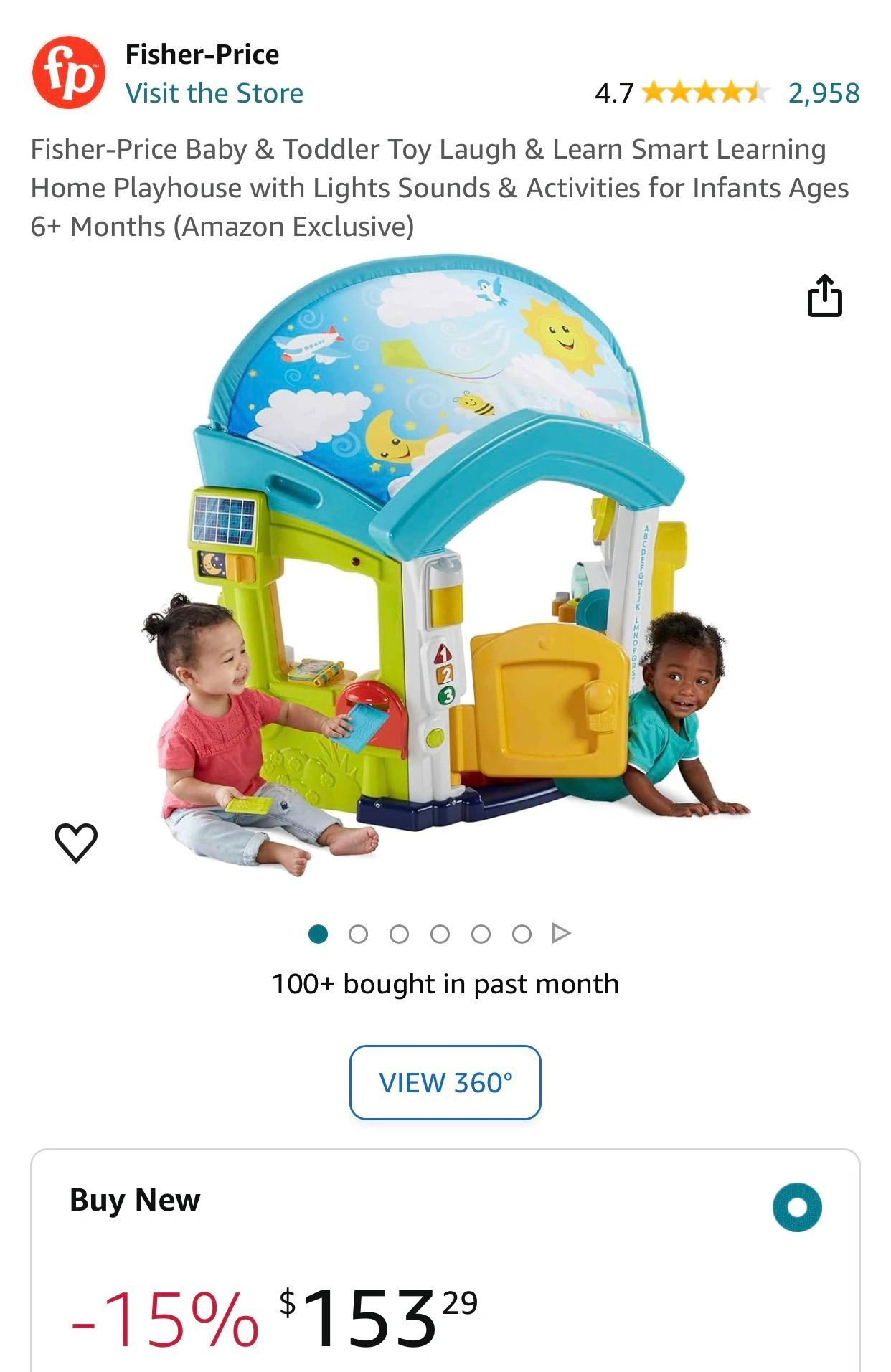Select the Buy New radio option
Viewport: 891px width, 1372px height.
797,1207
